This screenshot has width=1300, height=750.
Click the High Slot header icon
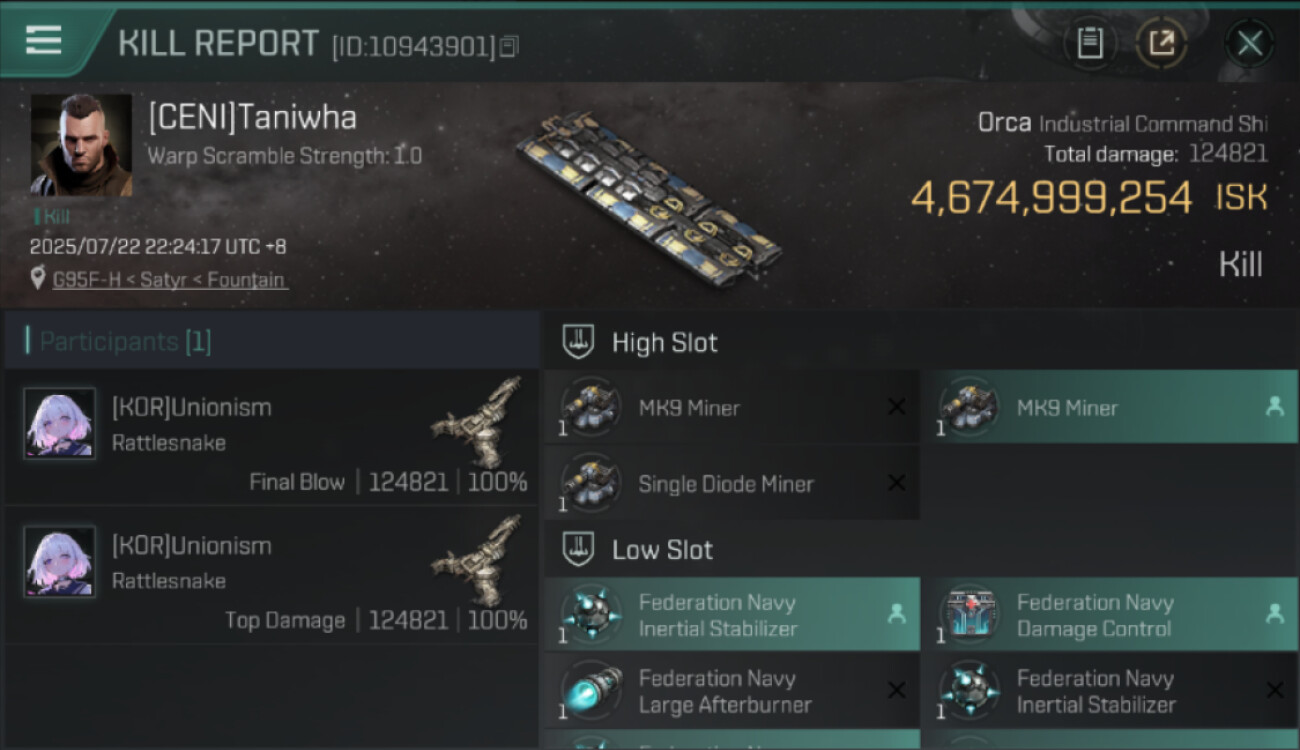pos(580,342)
